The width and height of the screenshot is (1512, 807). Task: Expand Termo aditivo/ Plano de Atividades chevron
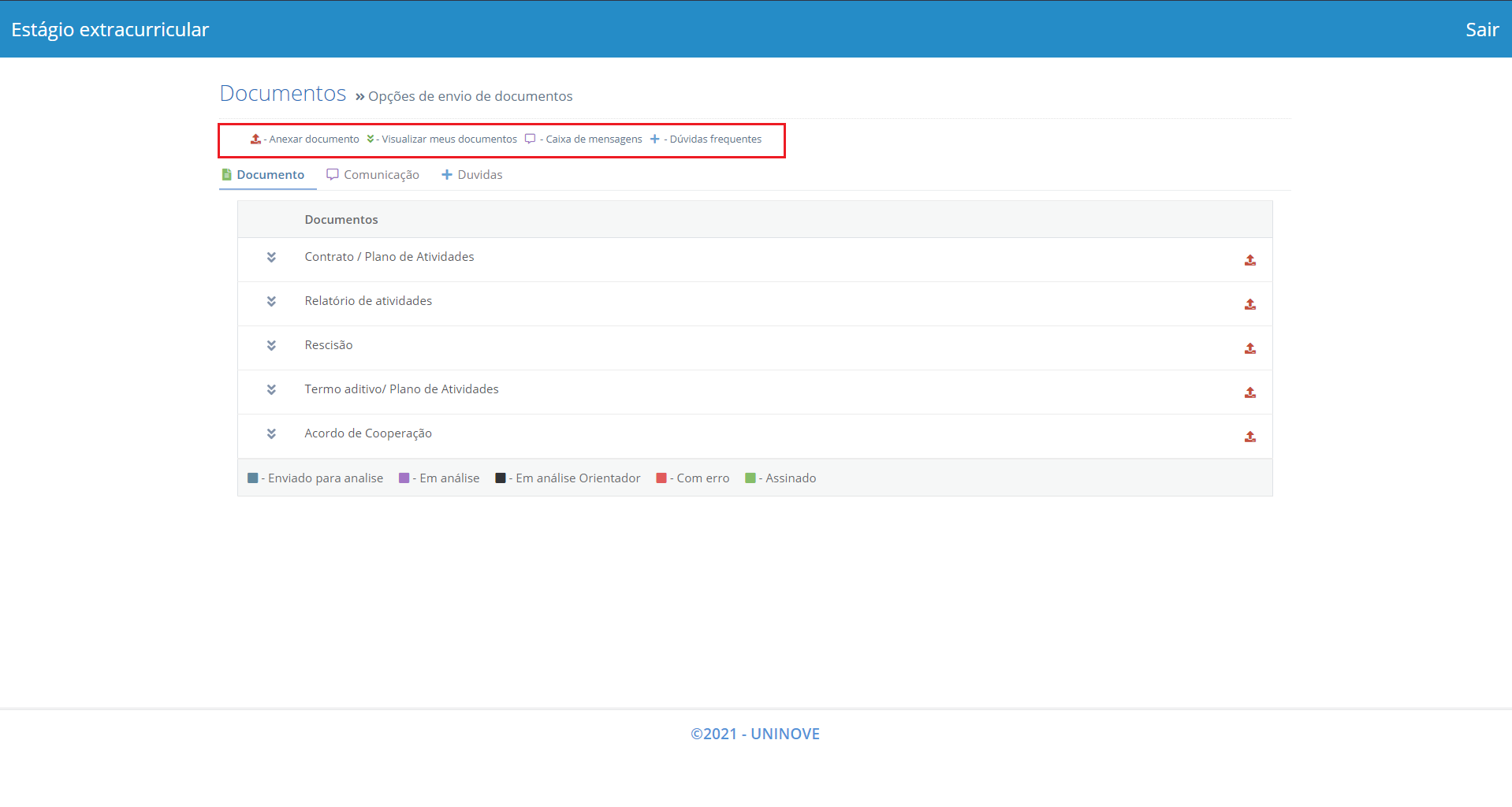271,390
